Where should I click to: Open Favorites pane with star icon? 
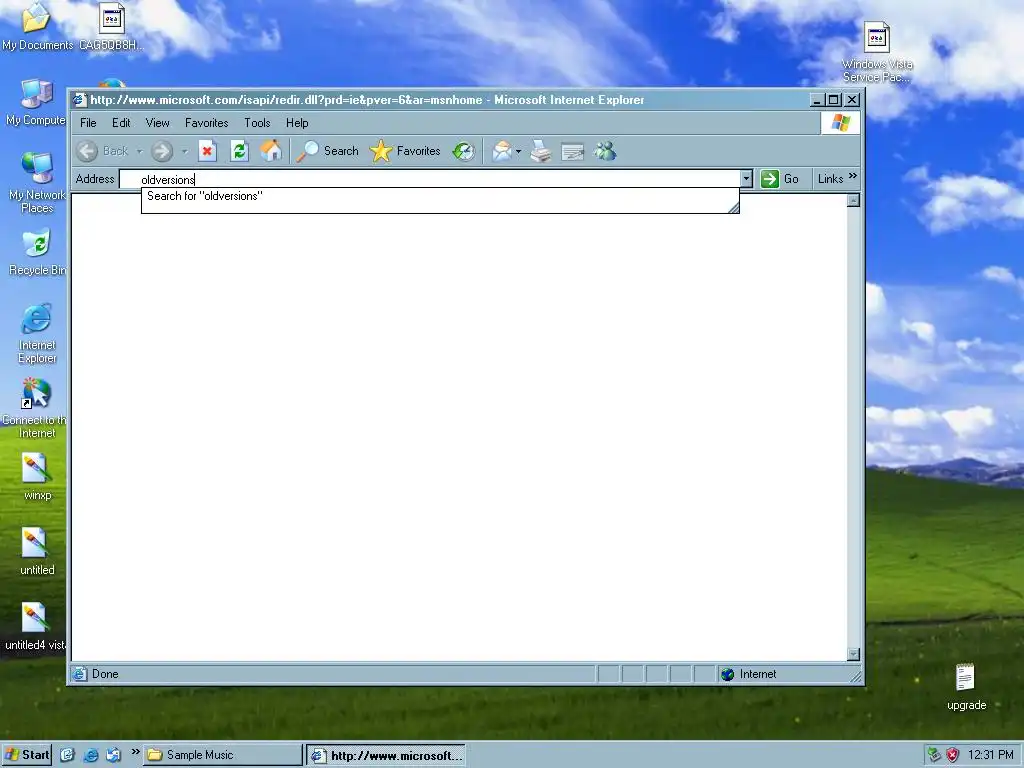(x=406, y=152)
